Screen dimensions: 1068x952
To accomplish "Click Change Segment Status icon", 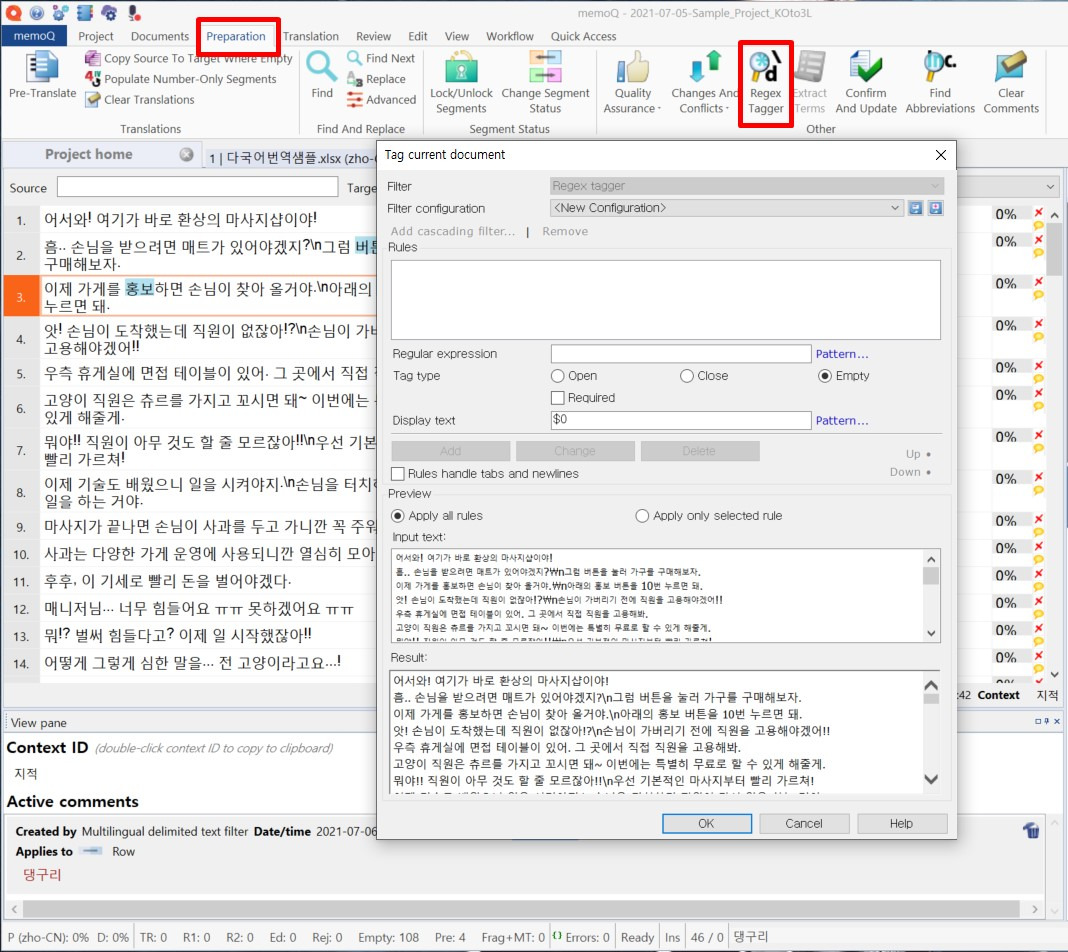I will (x=546, y=67).
